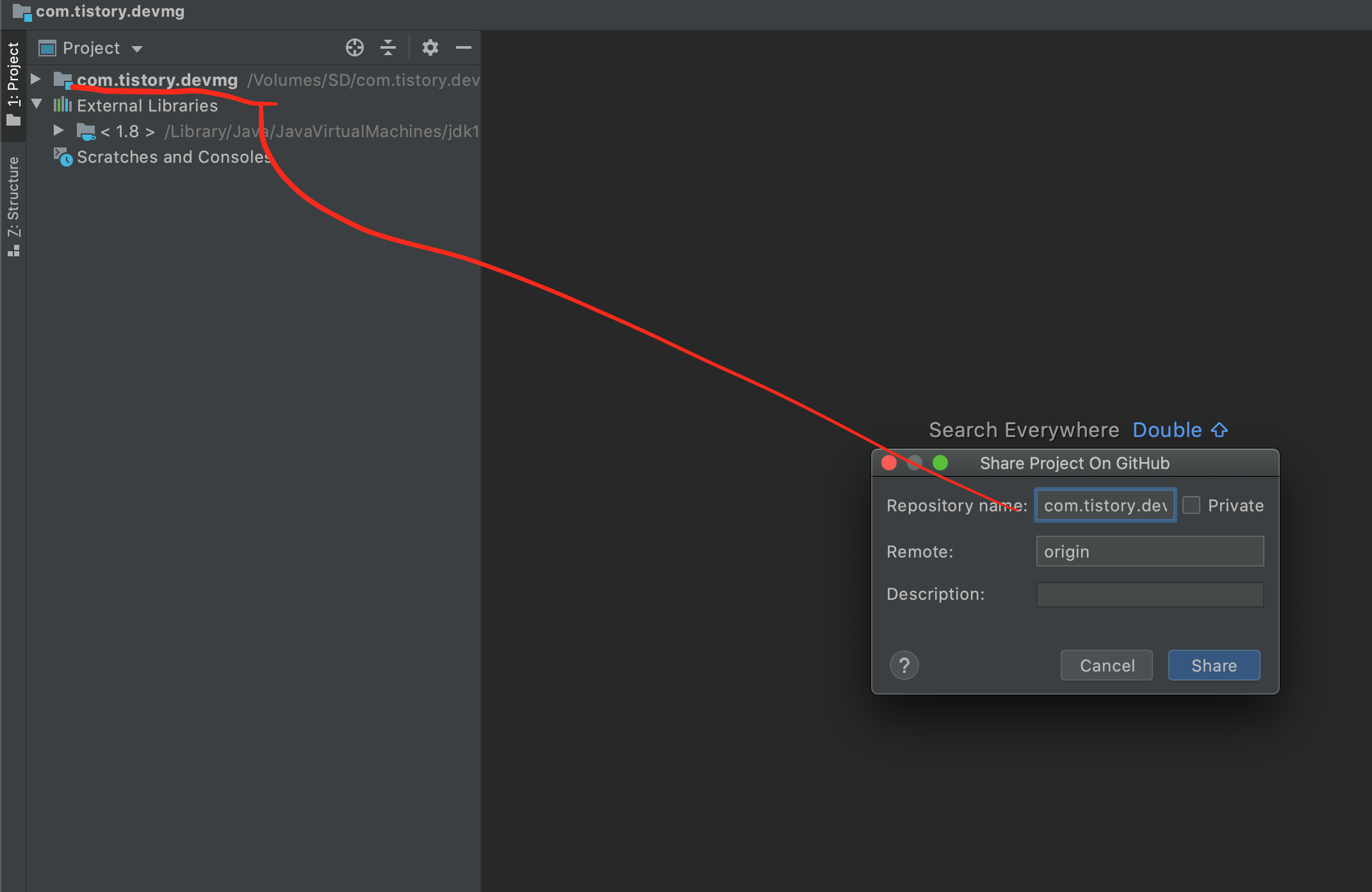Screen dimensions: 1372x892
Task: Click the locate/scroll from source target icon
Action: pyautogui.click(x=354, y=47)
